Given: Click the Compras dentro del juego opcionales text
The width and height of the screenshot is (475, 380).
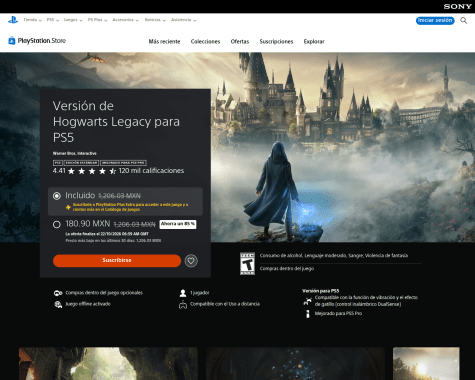Looking at the screenshot, I should click(x=104, y=293).
